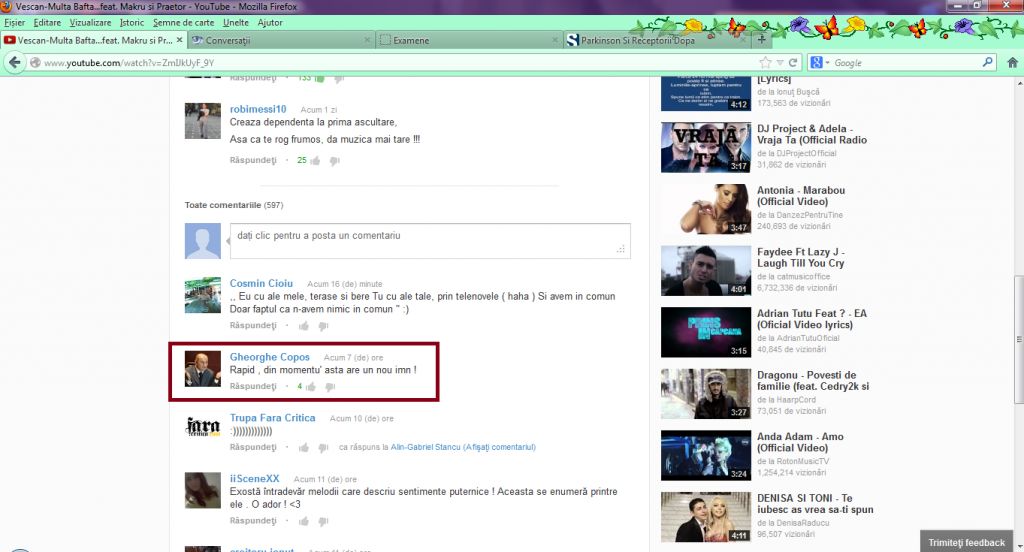Open iiSceneXX's channel link
Viewport: 1024px width, 552px height.
[x=255, y=478]
